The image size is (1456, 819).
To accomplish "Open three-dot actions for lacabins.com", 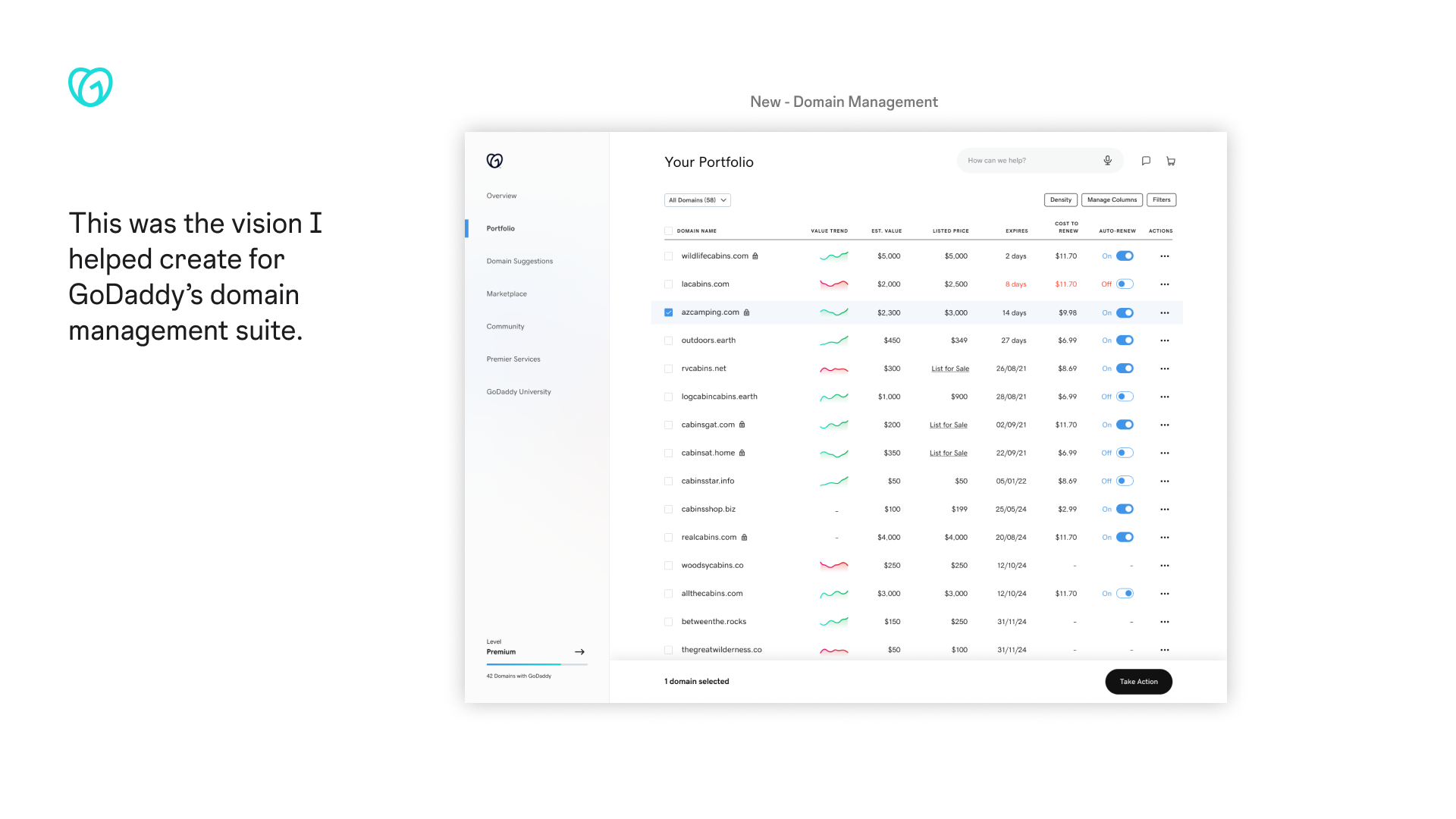I will (1165, 284).
